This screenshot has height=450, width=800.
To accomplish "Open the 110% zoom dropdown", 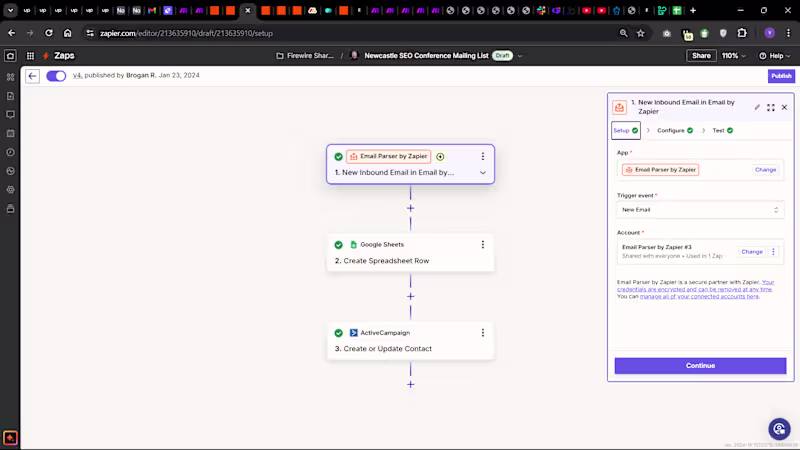I will [x=733, y=56].
